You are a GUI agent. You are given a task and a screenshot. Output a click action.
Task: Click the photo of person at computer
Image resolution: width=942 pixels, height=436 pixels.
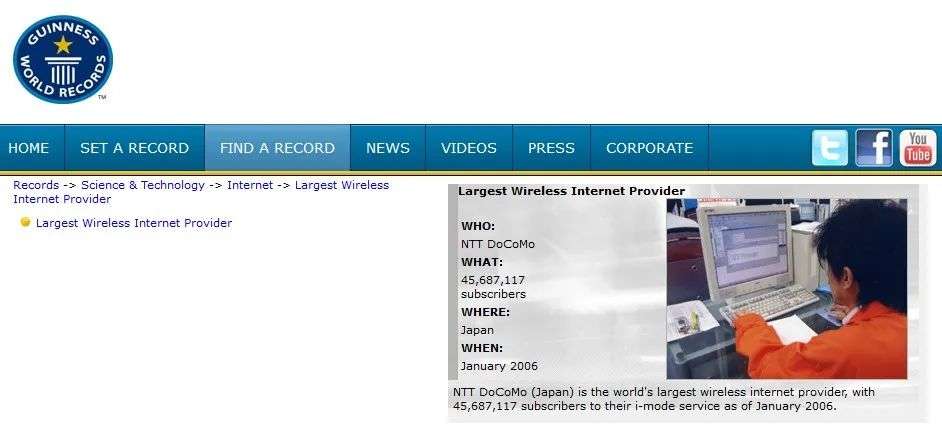(786, 289)
